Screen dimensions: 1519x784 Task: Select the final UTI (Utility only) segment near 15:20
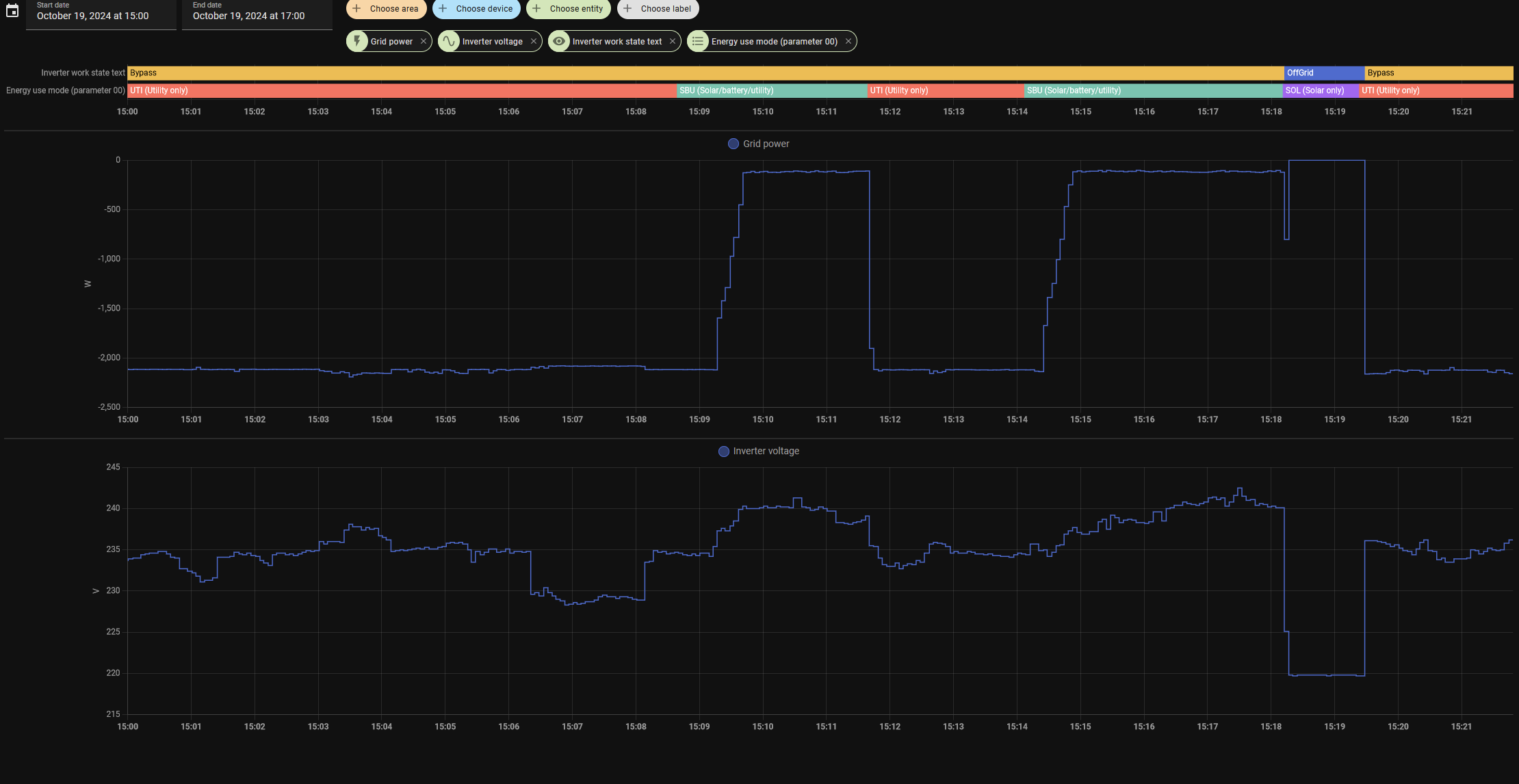[1436, 90]
